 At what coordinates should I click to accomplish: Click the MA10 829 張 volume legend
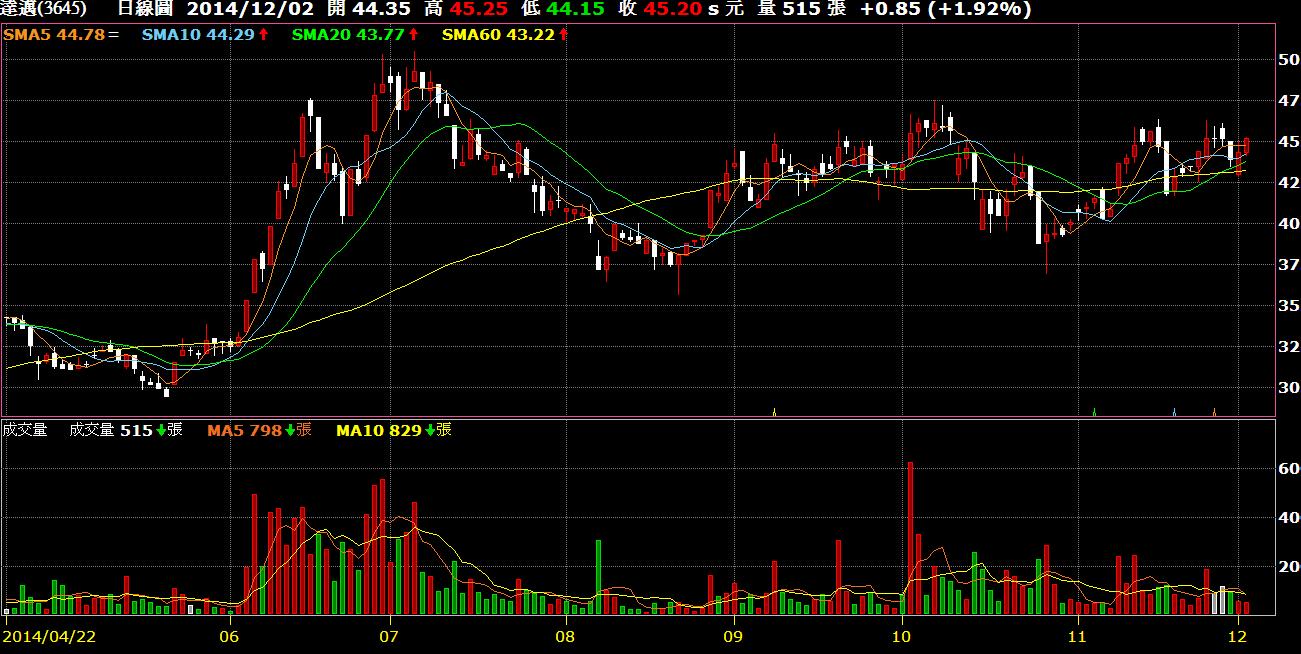coord(394,430)
